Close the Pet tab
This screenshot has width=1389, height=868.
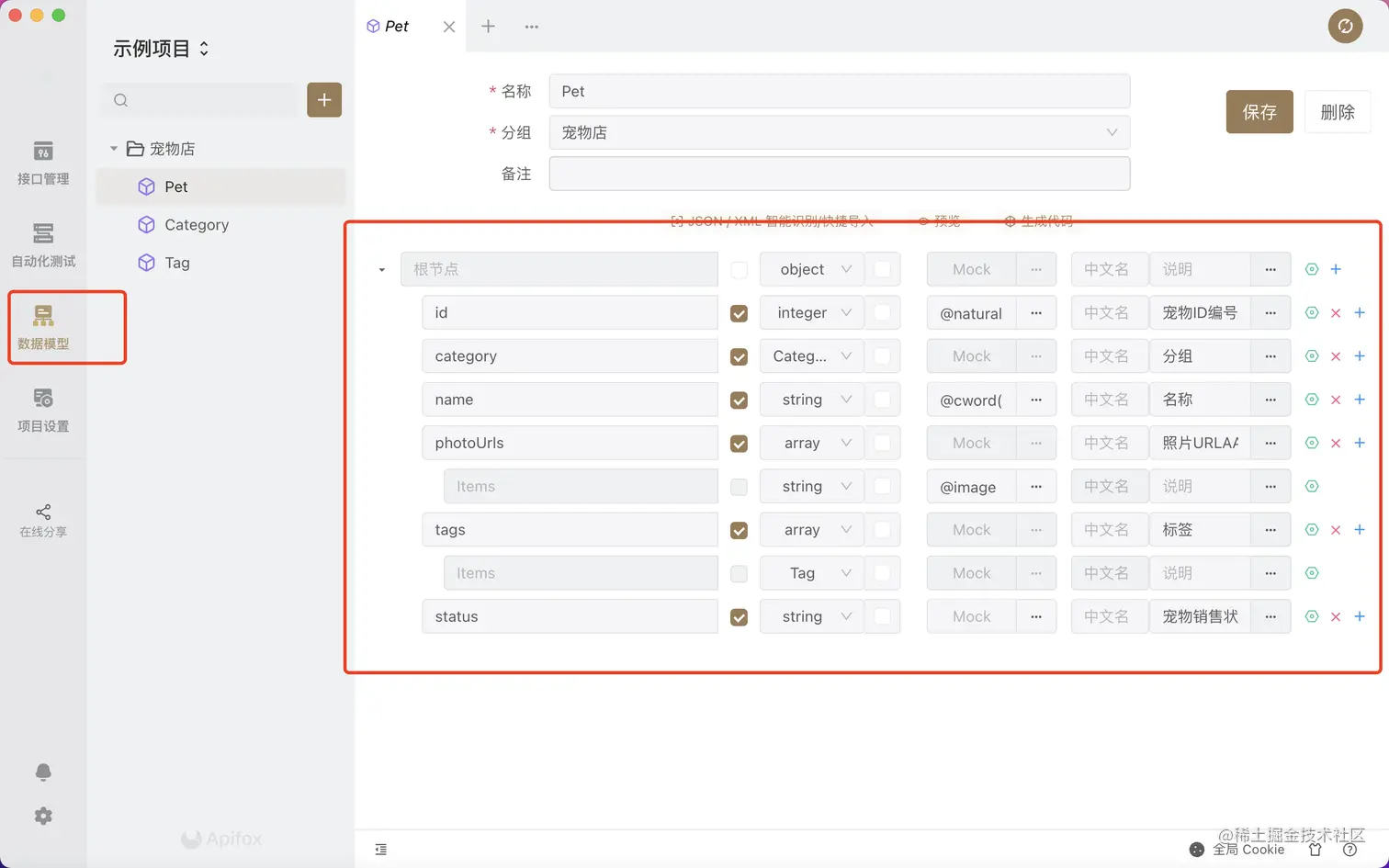click(x=449, y=27)
